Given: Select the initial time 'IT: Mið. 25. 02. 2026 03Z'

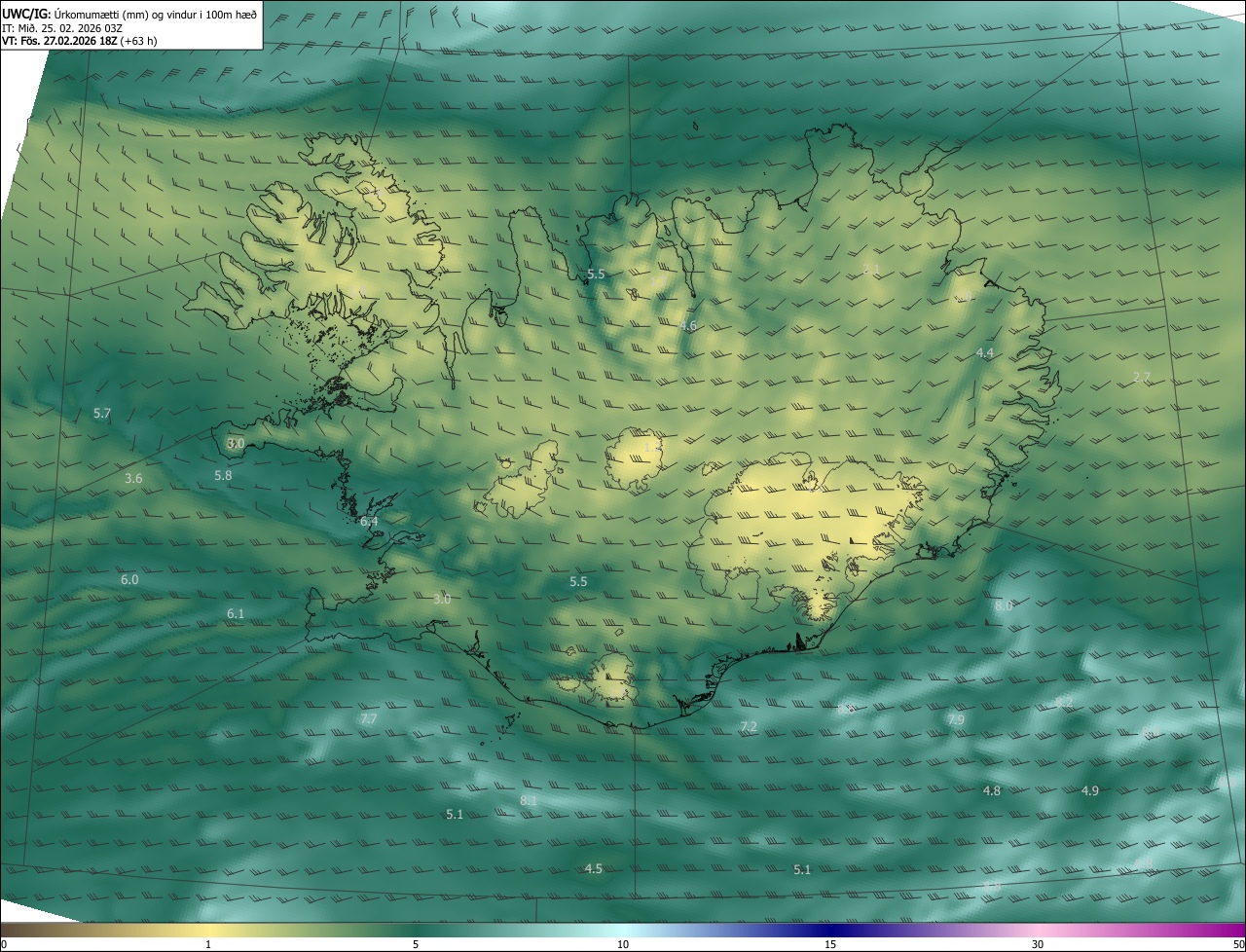Looking at the screenshot, I should (x=61, y=27).
